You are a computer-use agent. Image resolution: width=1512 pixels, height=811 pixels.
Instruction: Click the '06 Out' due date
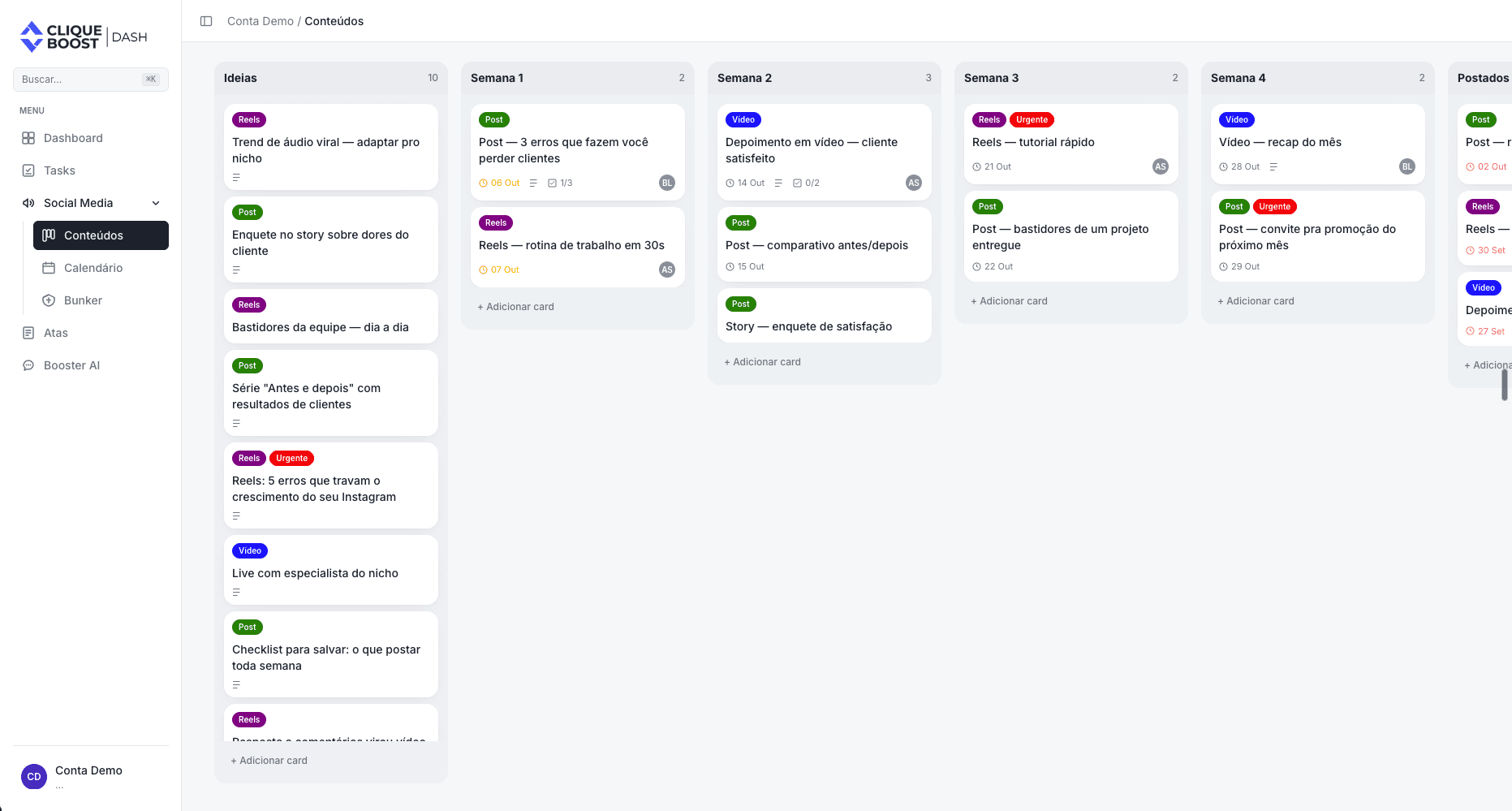(x=499, y=183)
